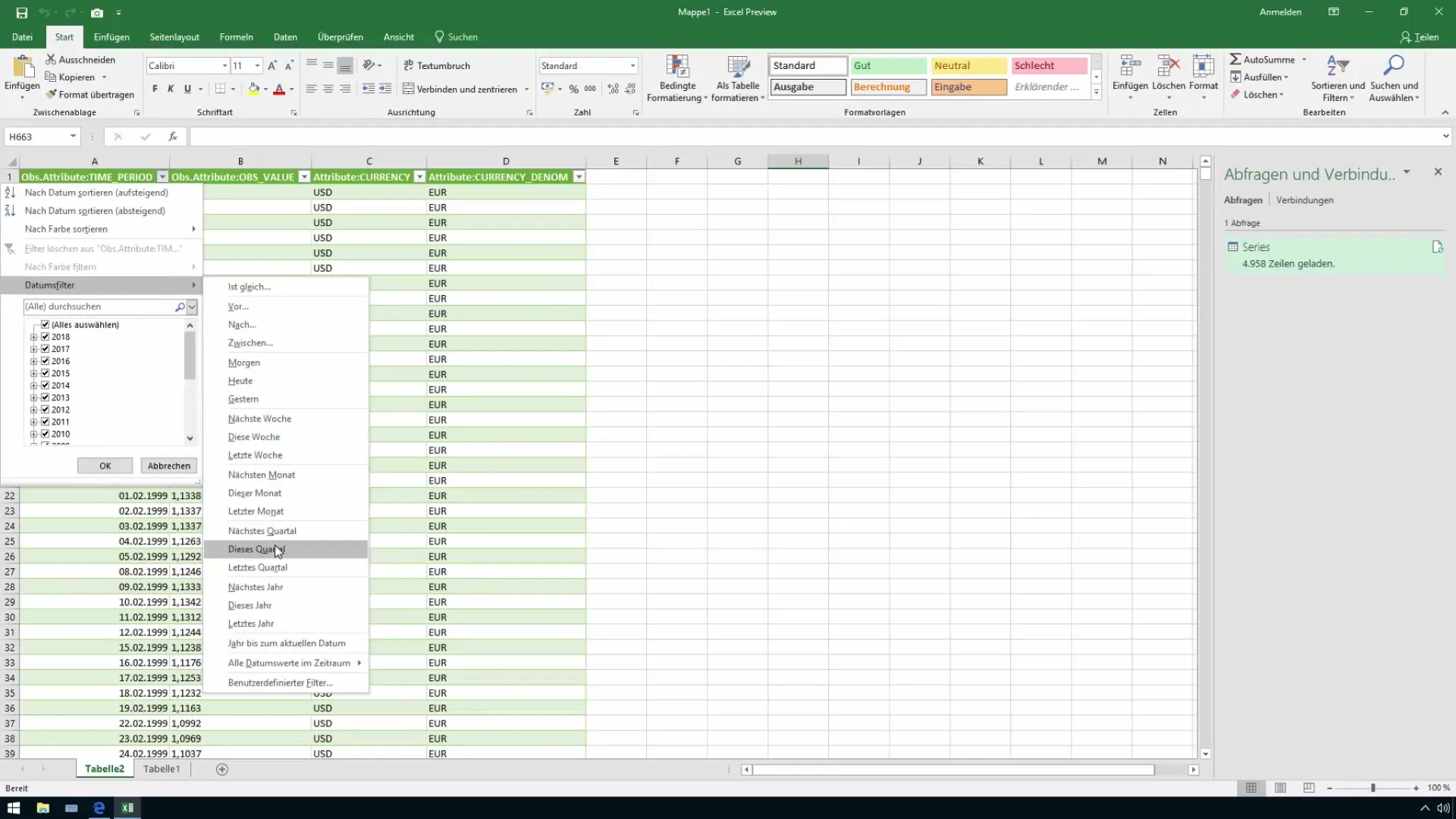
Task: Open the Format cells menu icon
Action: 1203,67
